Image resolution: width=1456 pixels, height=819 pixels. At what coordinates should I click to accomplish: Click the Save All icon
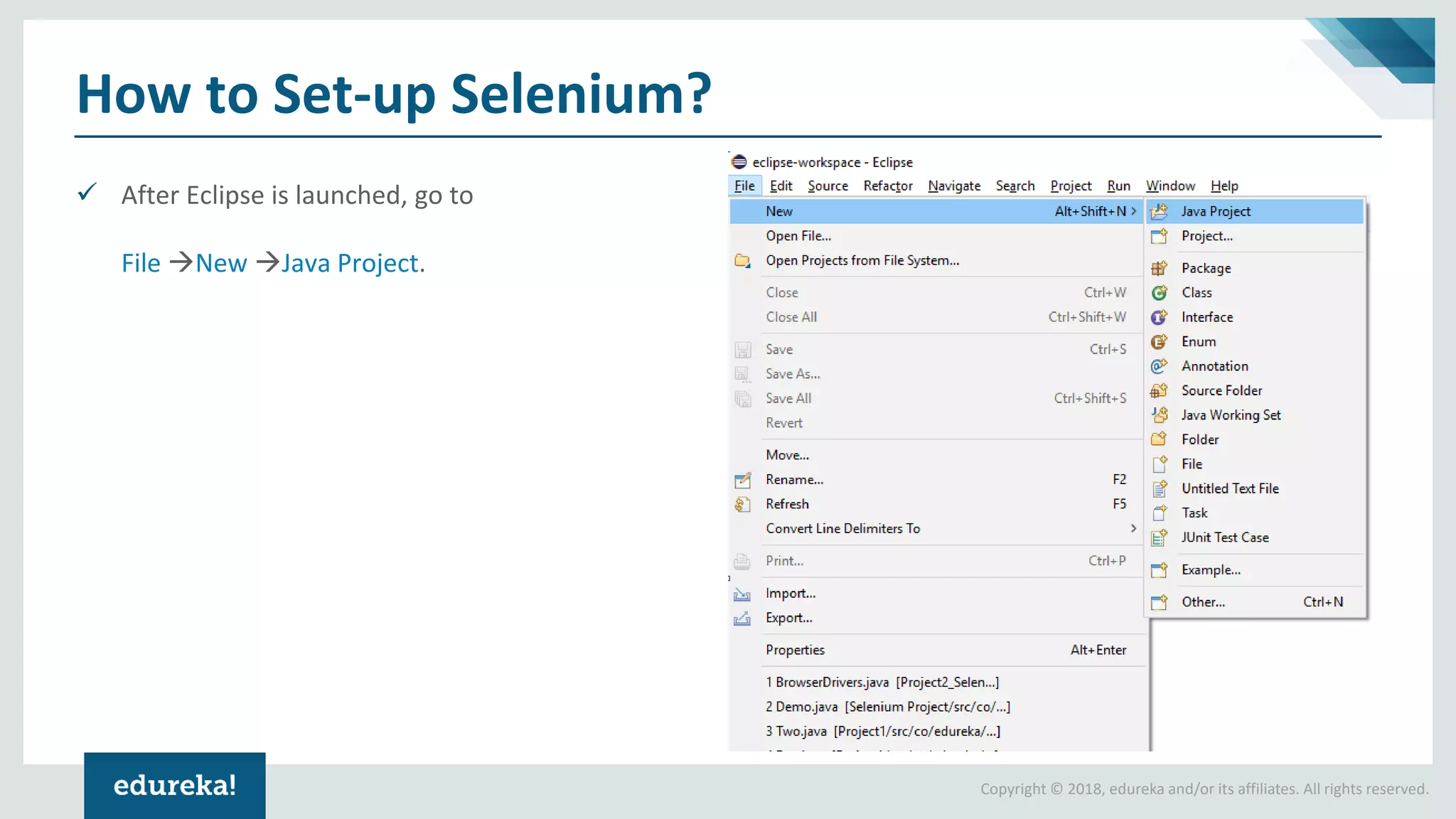click(x=742, y=399)
